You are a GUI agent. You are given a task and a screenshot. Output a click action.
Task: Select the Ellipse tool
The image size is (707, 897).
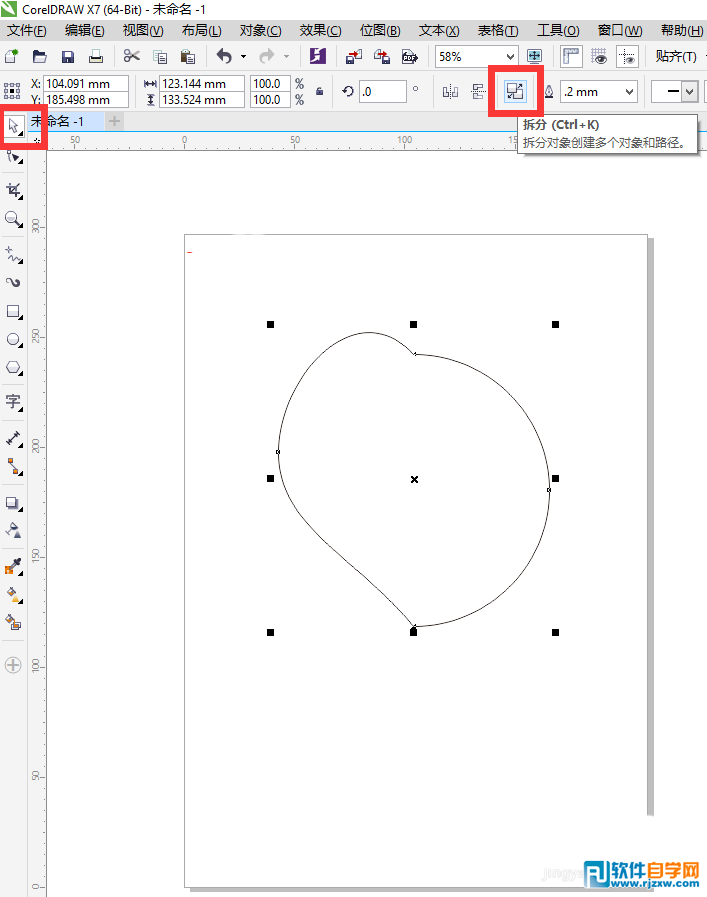click(13, 340)
